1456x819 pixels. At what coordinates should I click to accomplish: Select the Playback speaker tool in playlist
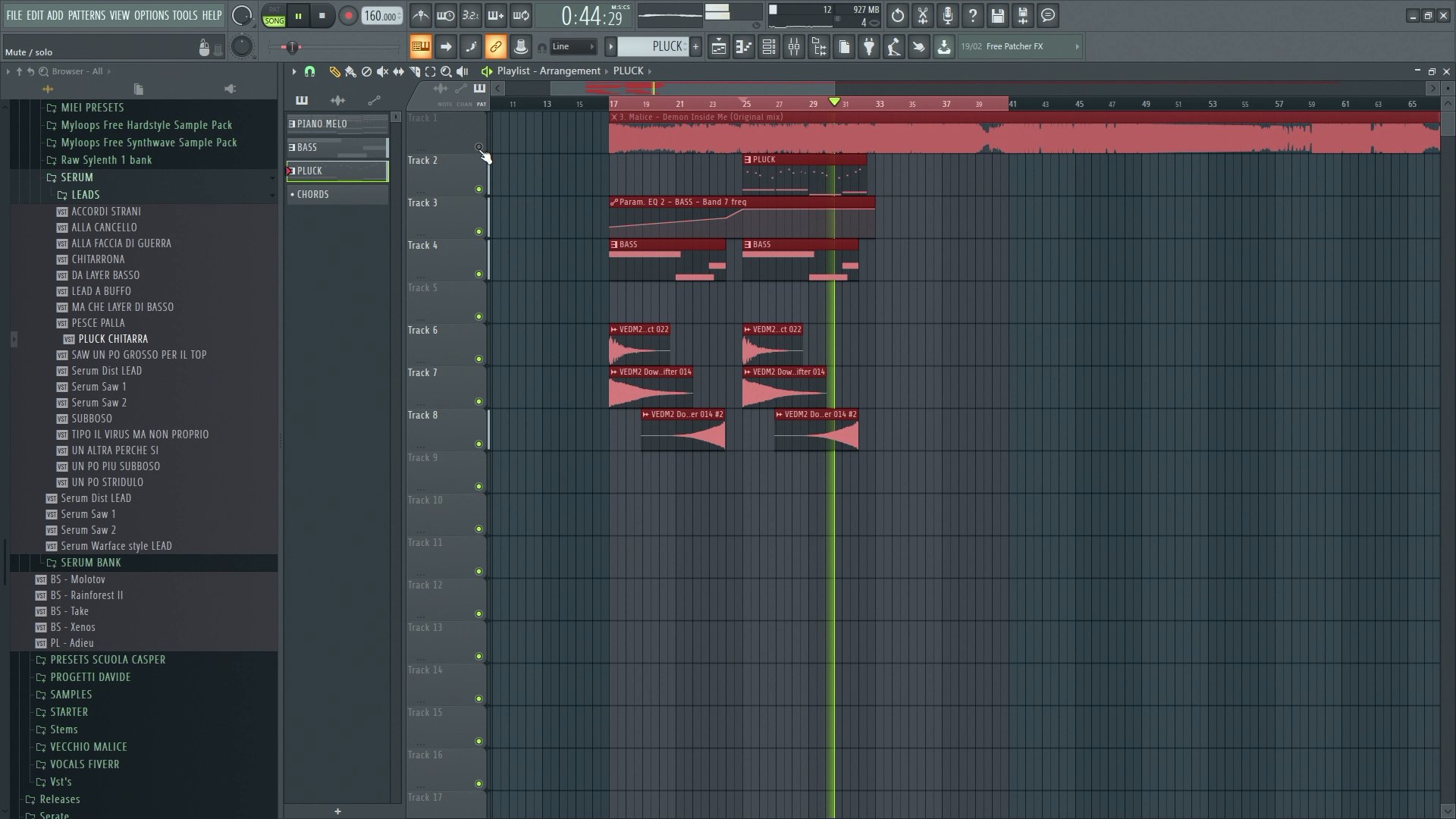click(x=462, y=71)
